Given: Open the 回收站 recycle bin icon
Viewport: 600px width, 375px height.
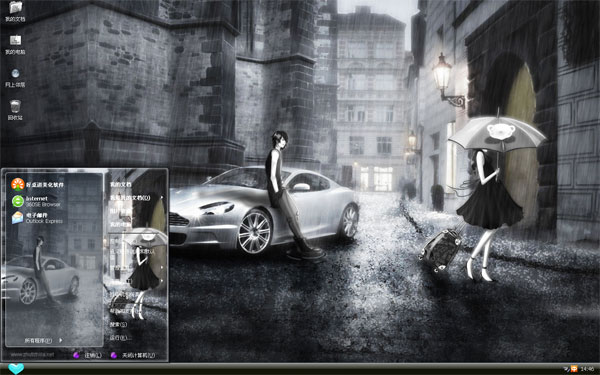Looking at the screenshot, I should [x=15, y=106].
